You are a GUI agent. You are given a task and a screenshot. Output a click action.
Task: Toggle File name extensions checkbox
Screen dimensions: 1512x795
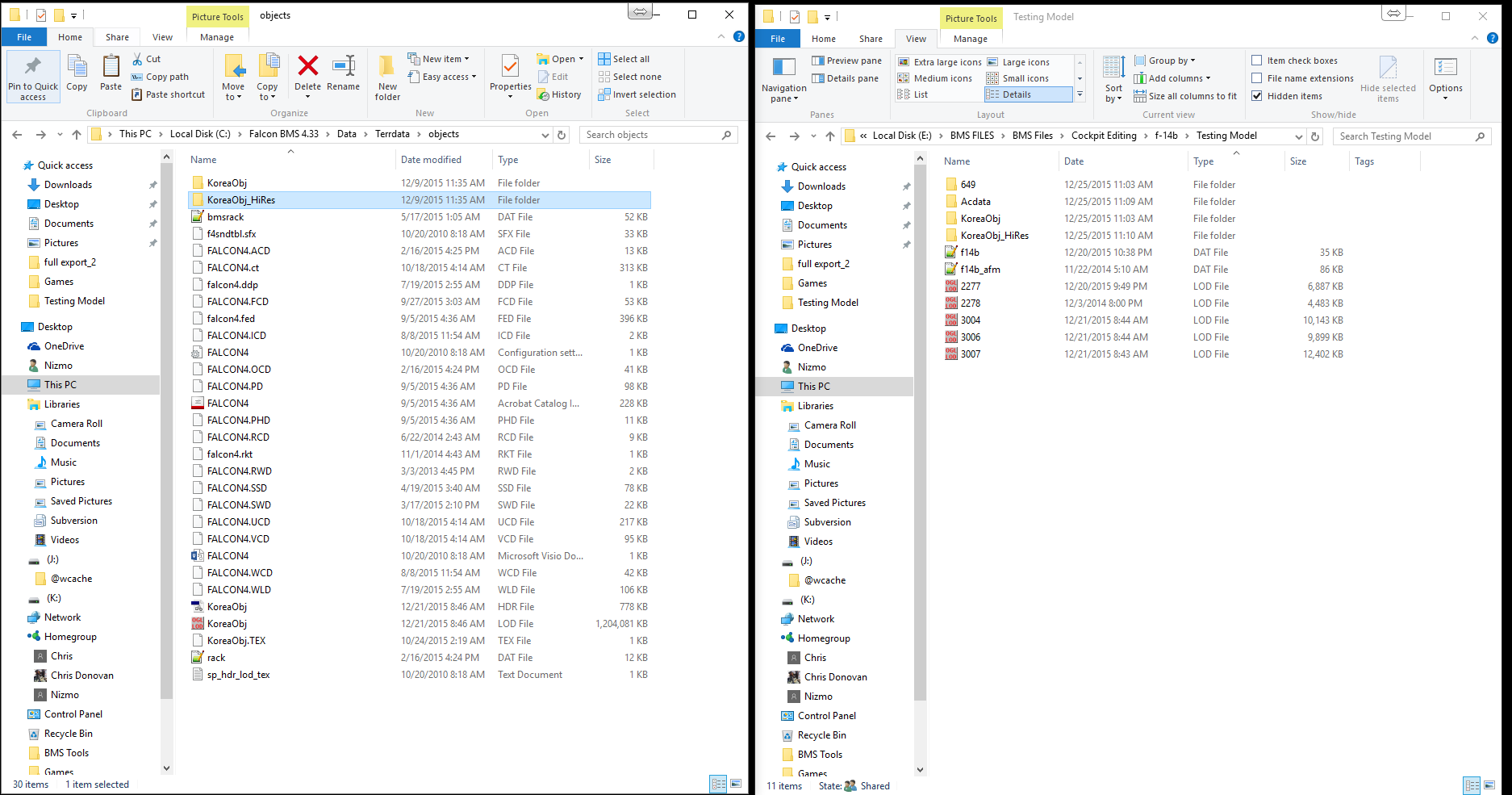click(x=1256, y=78)
